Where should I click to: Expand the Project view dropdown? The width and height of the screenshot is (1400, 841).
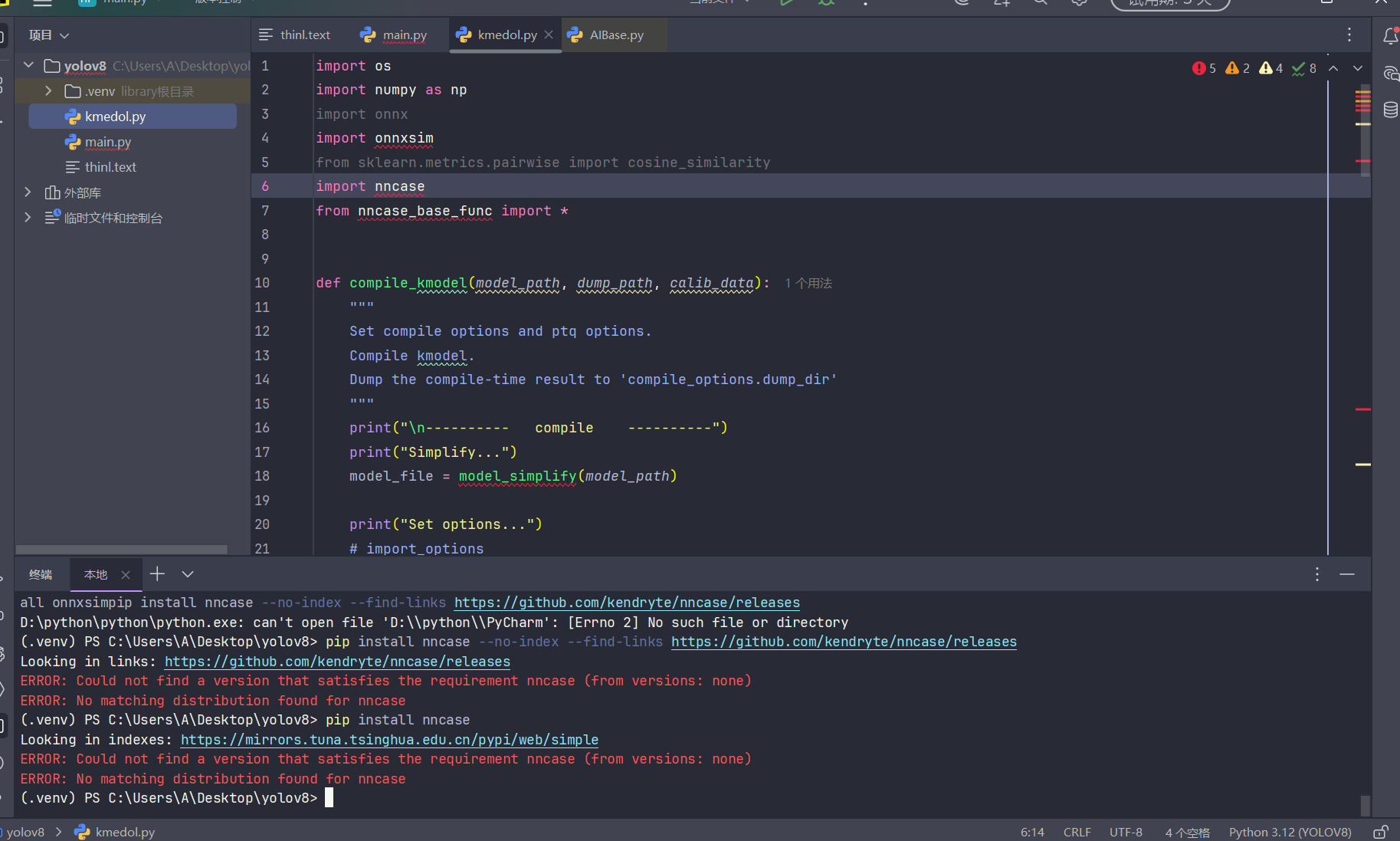tap(49, 35)
